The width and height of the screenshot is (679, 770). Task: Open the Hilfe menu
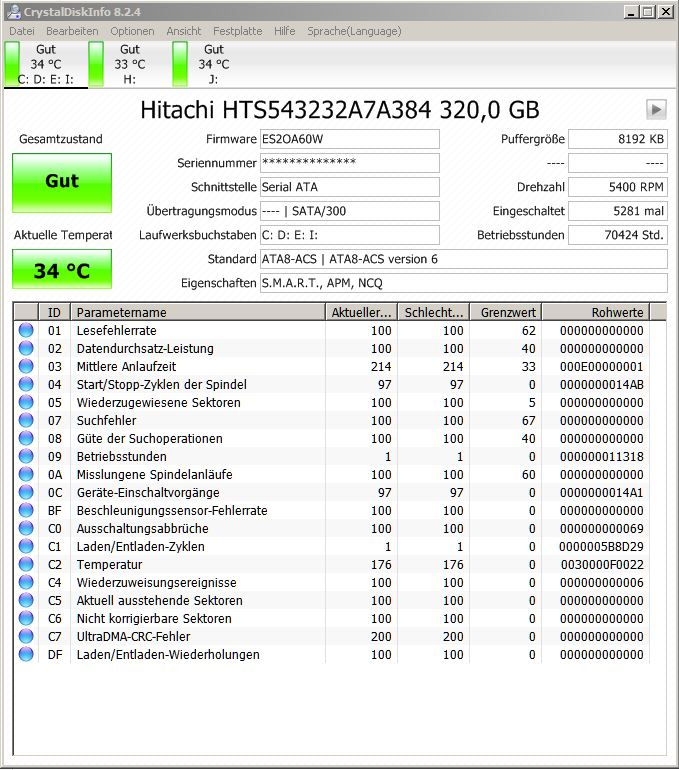[x=285, y=31]
